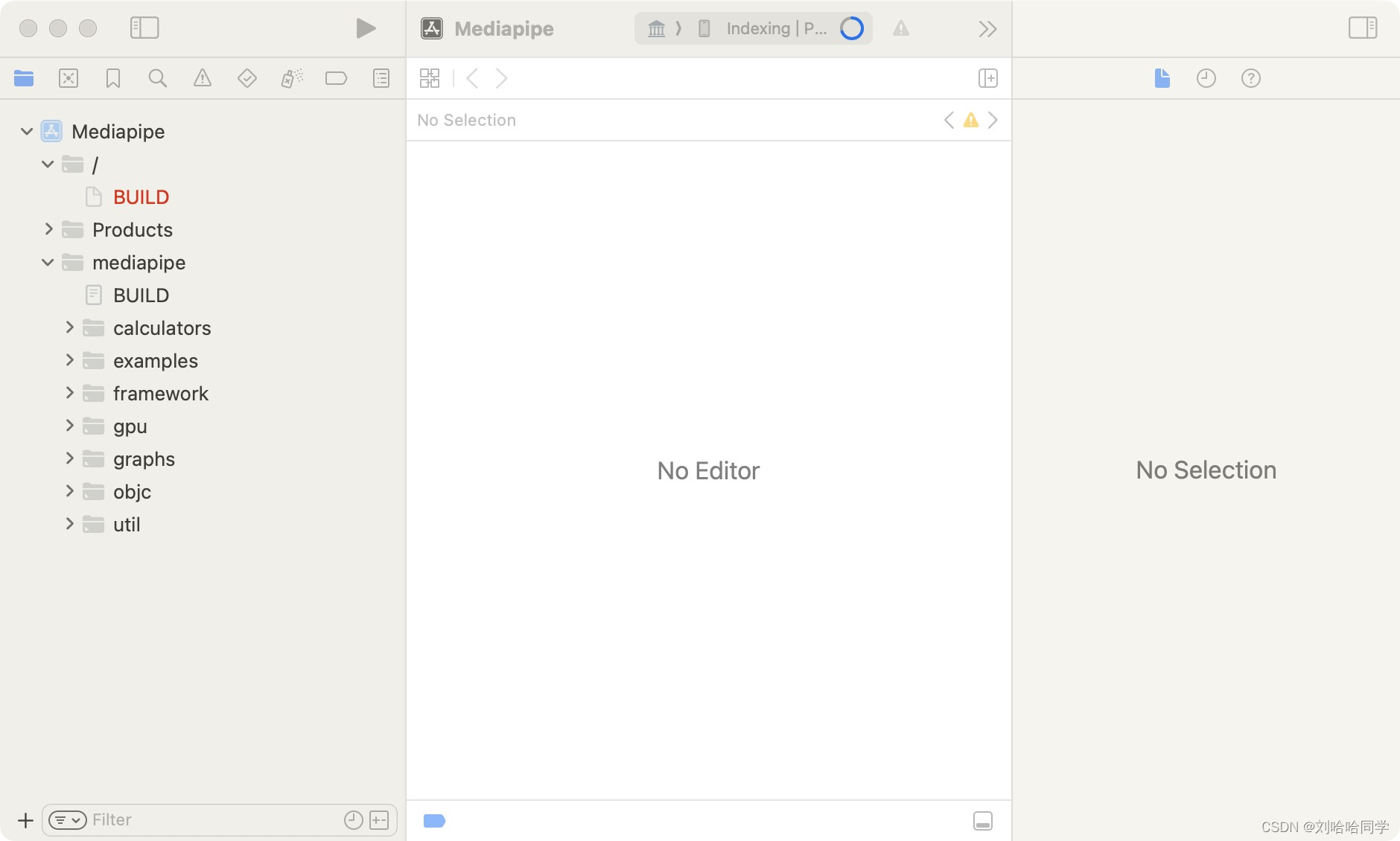
Task: Jump to next issue arrow
Action: (993, 120)
